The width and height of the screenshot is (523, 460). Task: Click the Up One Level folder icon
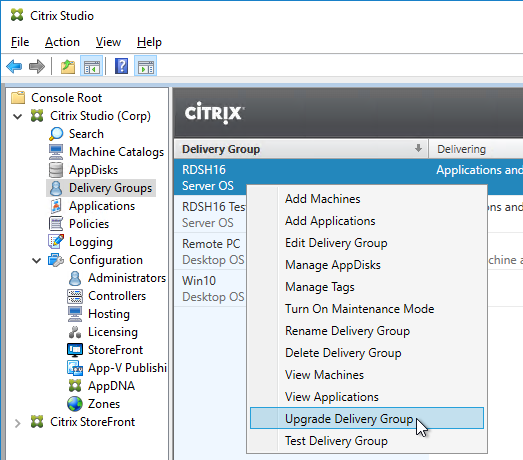(68, 66)
